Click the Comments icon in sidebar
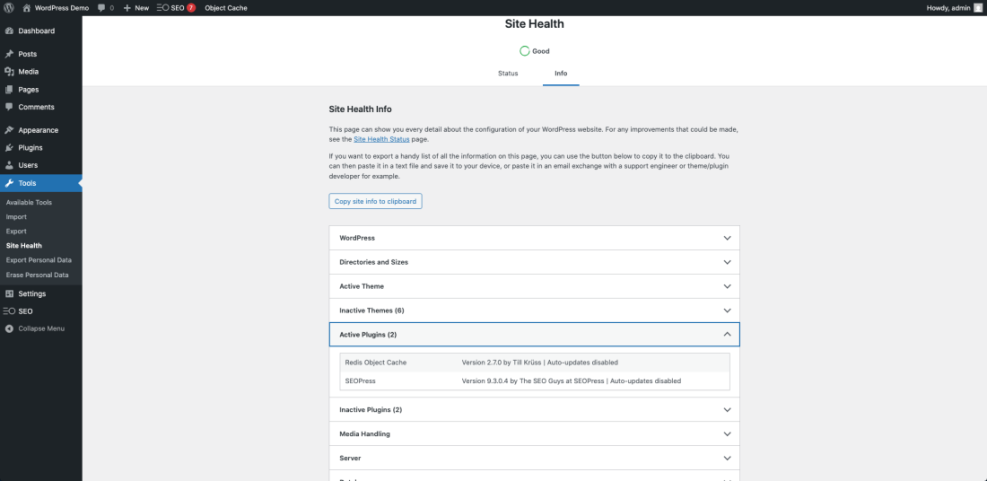This screenshot has width=987, height=481. (x=9, y=107)
